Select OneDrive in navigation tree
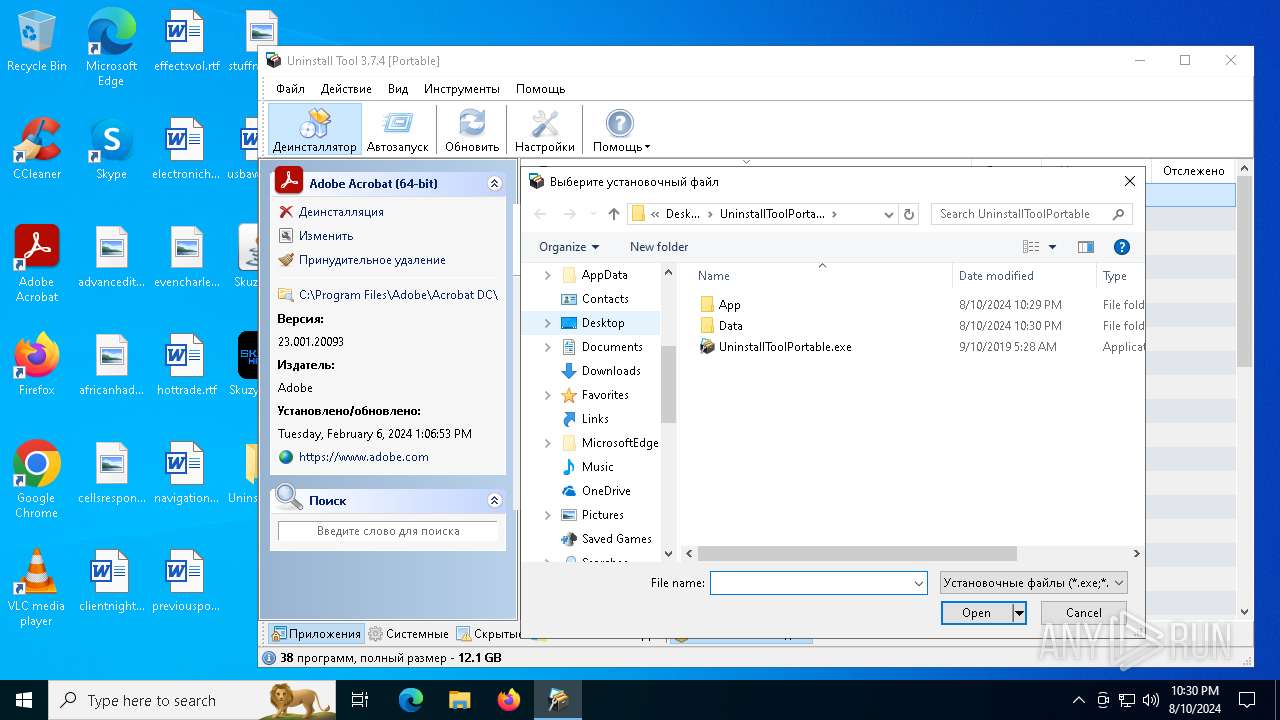The height and width of the screenshot is (720, 1280). 606,491
